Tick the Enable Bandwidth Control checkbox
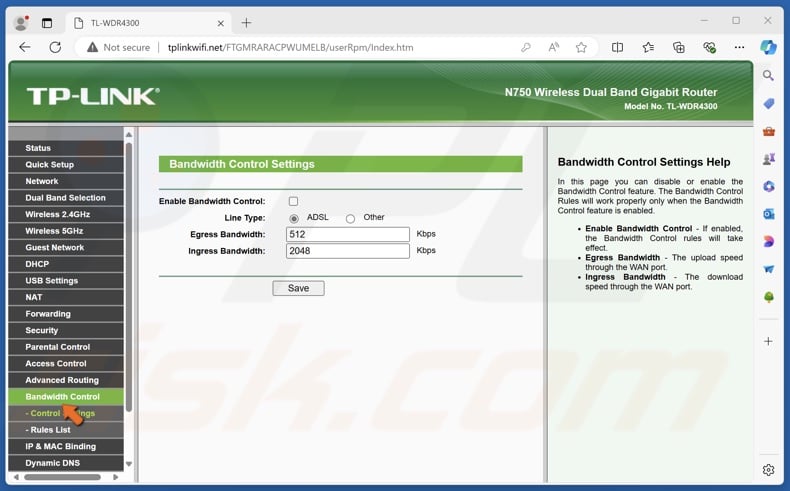 click(x=293, y=201)
